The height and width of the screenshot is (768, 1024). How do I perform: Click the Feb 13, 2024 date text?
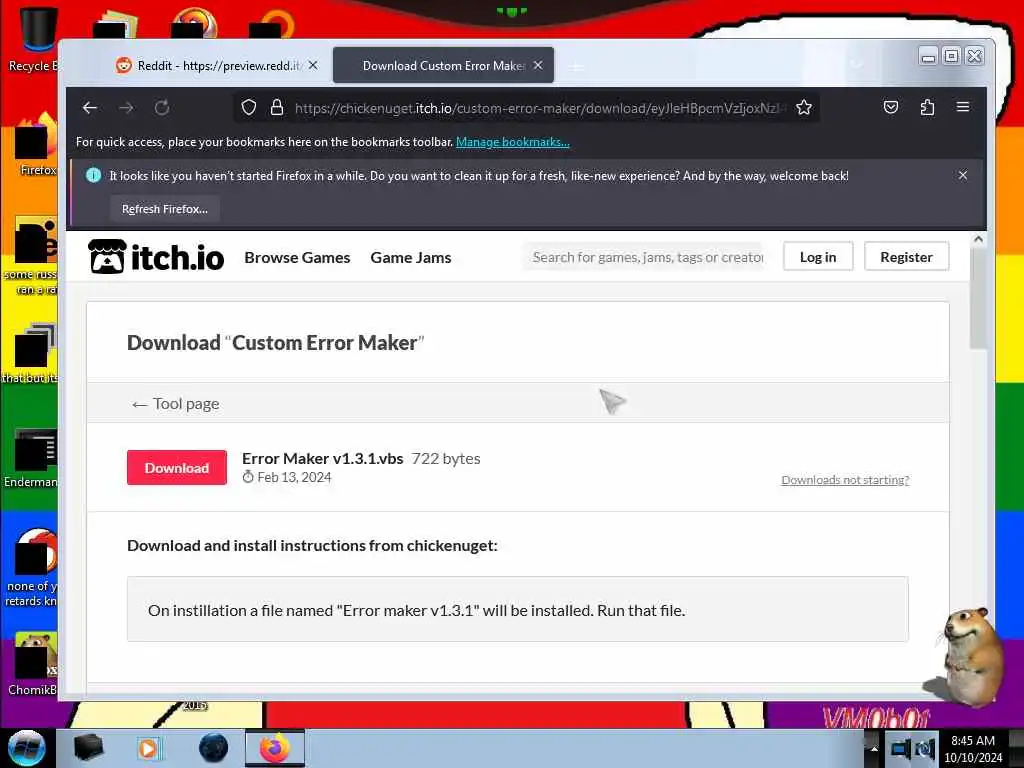(294, 477)
